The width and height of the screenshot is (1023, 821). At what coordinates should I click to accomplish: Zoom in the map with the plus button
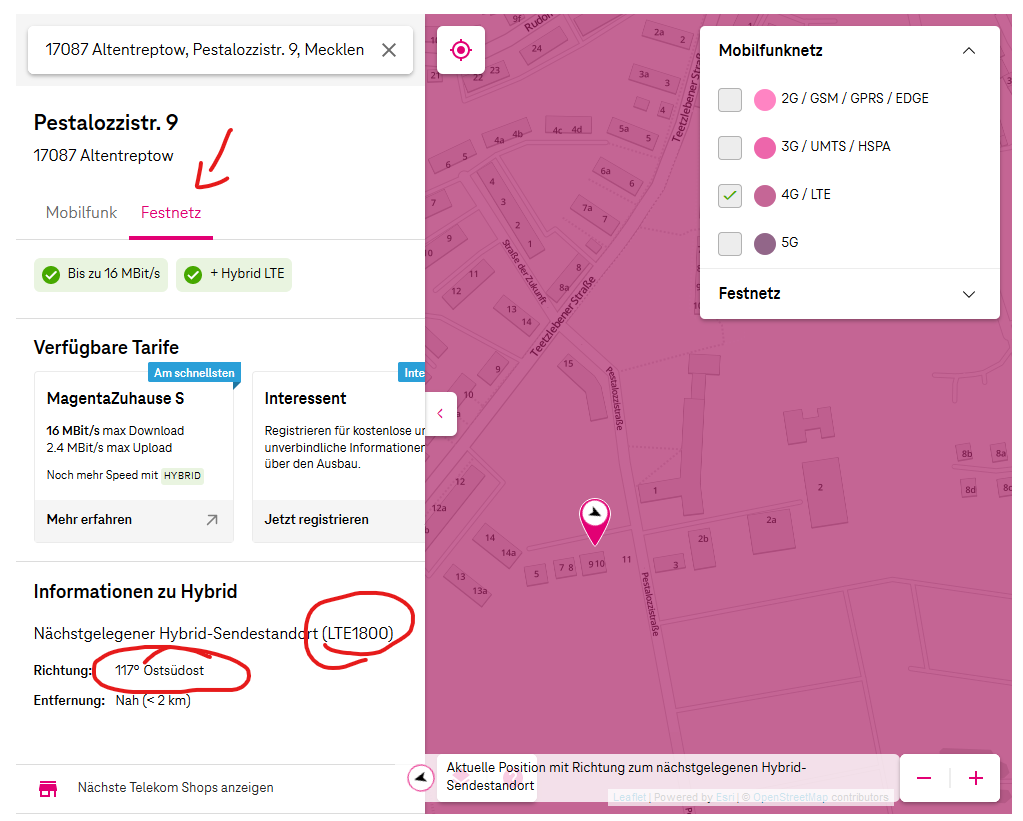pos(976,778)
